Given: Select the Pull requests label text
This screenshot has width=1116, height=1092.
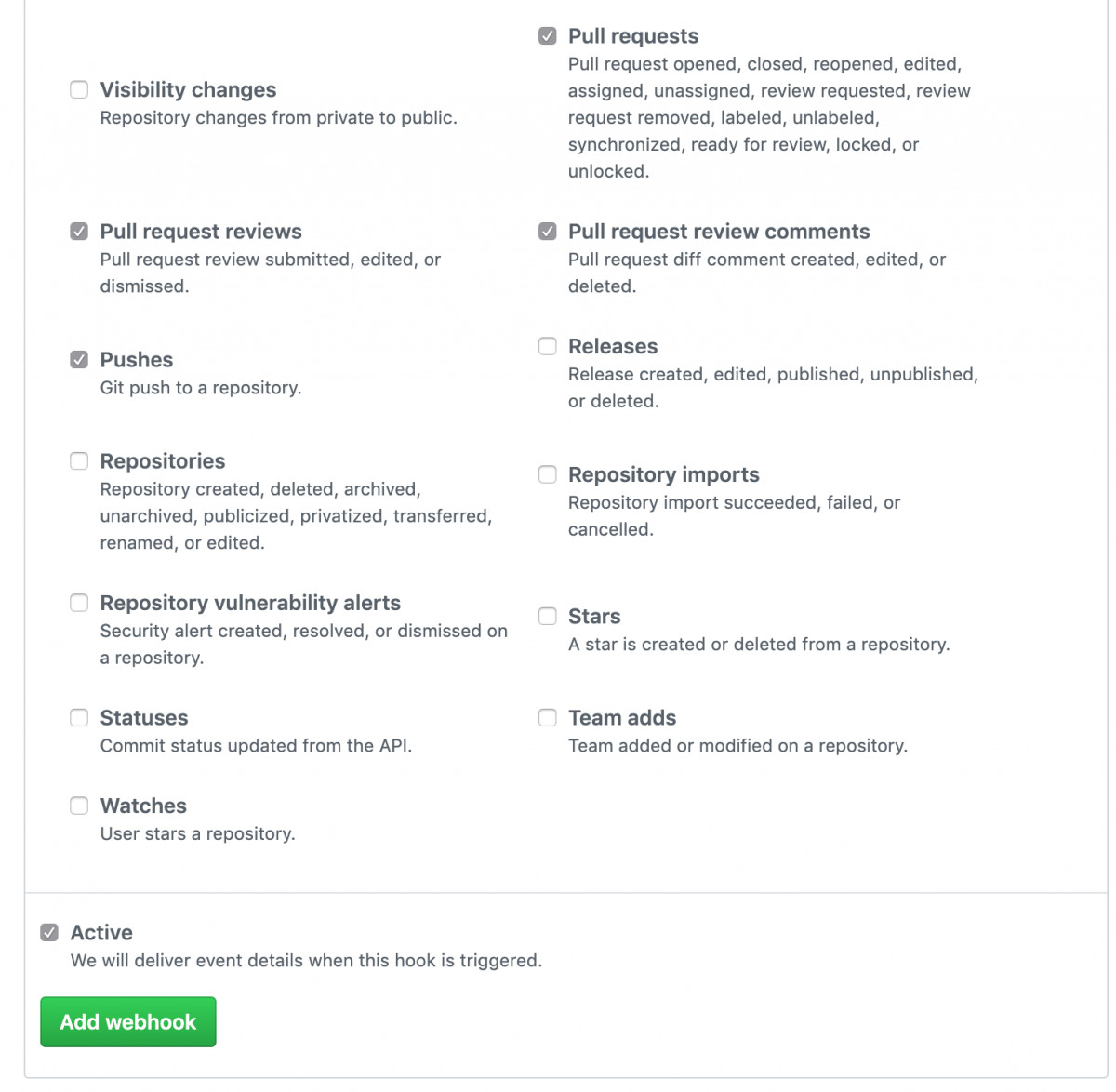Looking at the screenshot, I should click(632, 35).
